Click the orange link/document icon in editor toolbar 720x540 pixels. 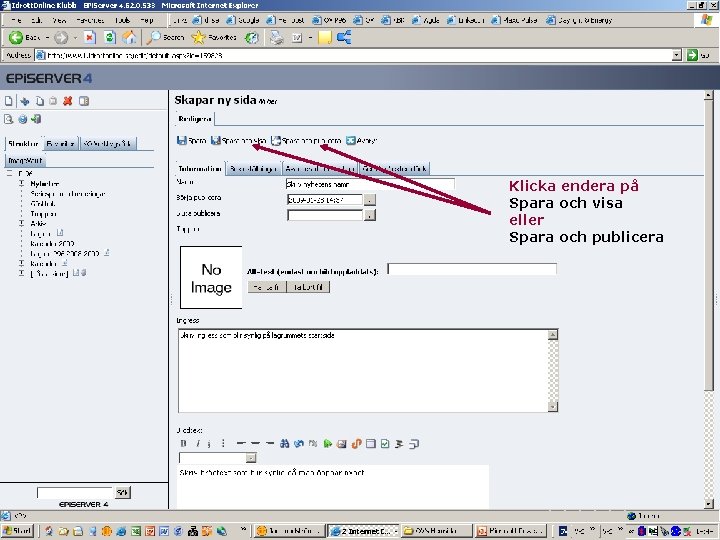coord(356,444)
